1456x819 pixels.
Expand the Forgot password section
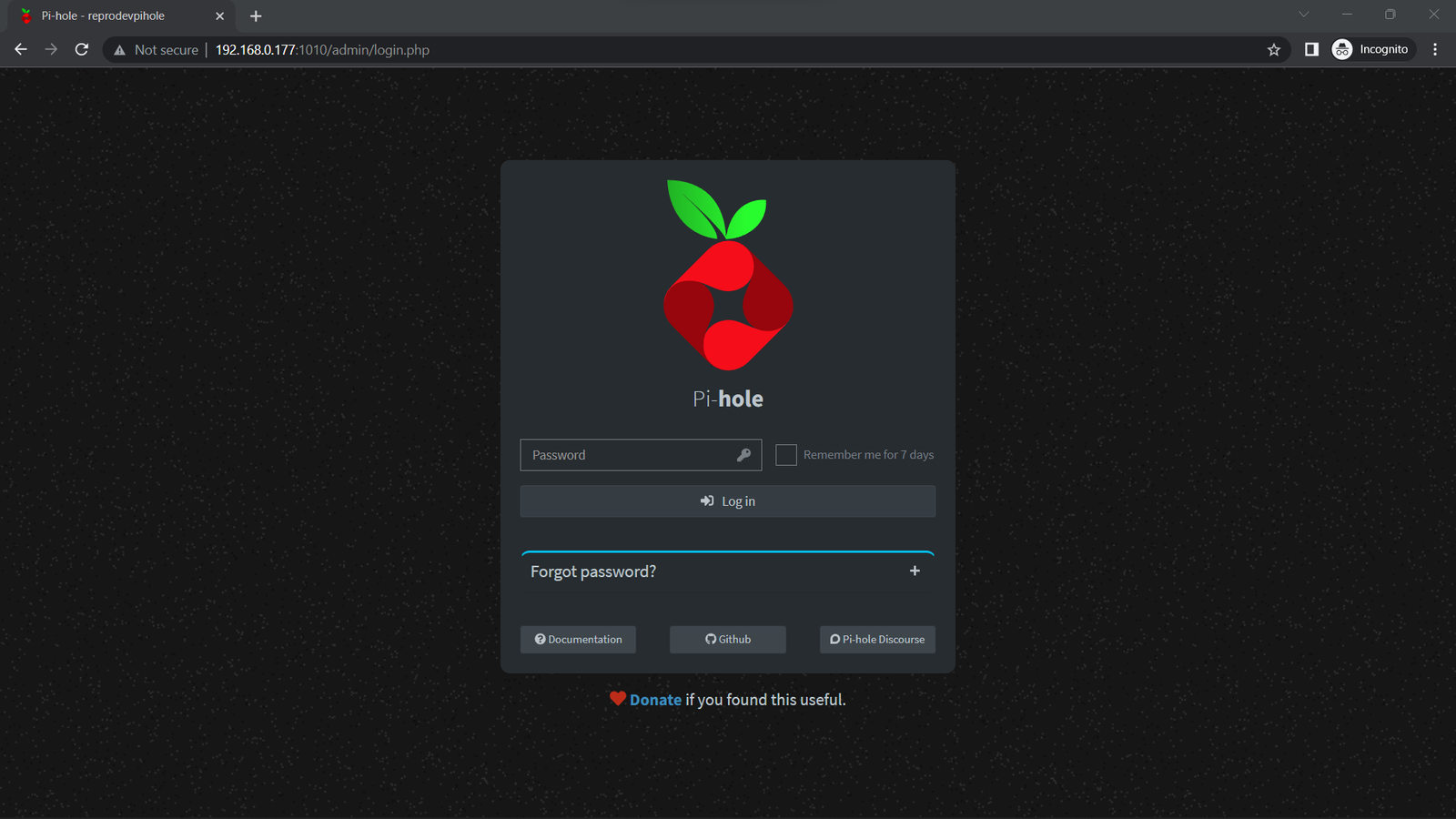tap(592, 571)
